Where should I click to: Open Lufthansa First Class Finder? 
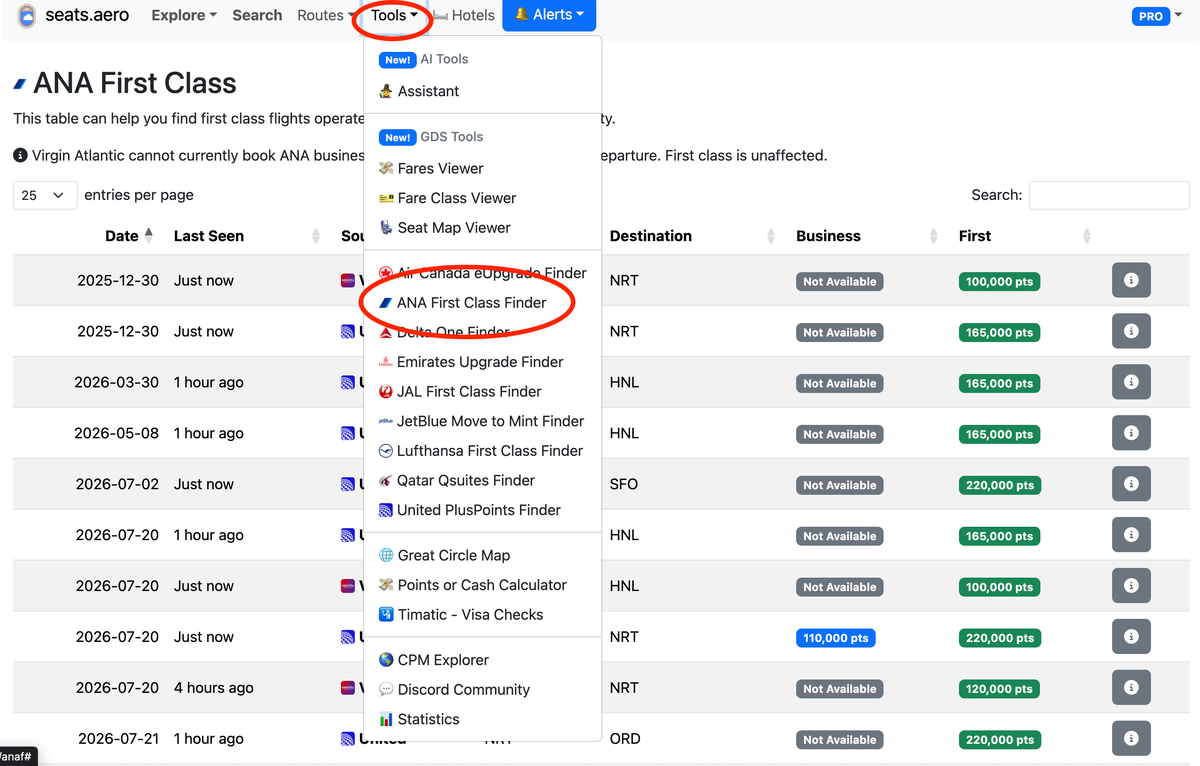[481, 451]
